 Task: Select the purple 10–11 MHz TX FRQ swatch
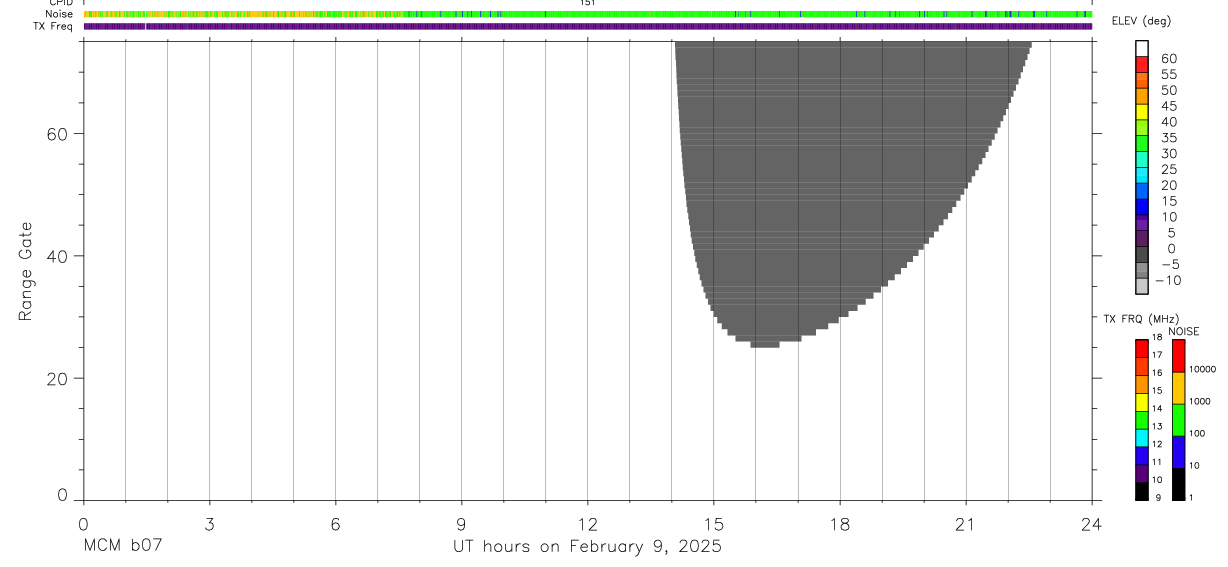click(x=1141, y=473)
